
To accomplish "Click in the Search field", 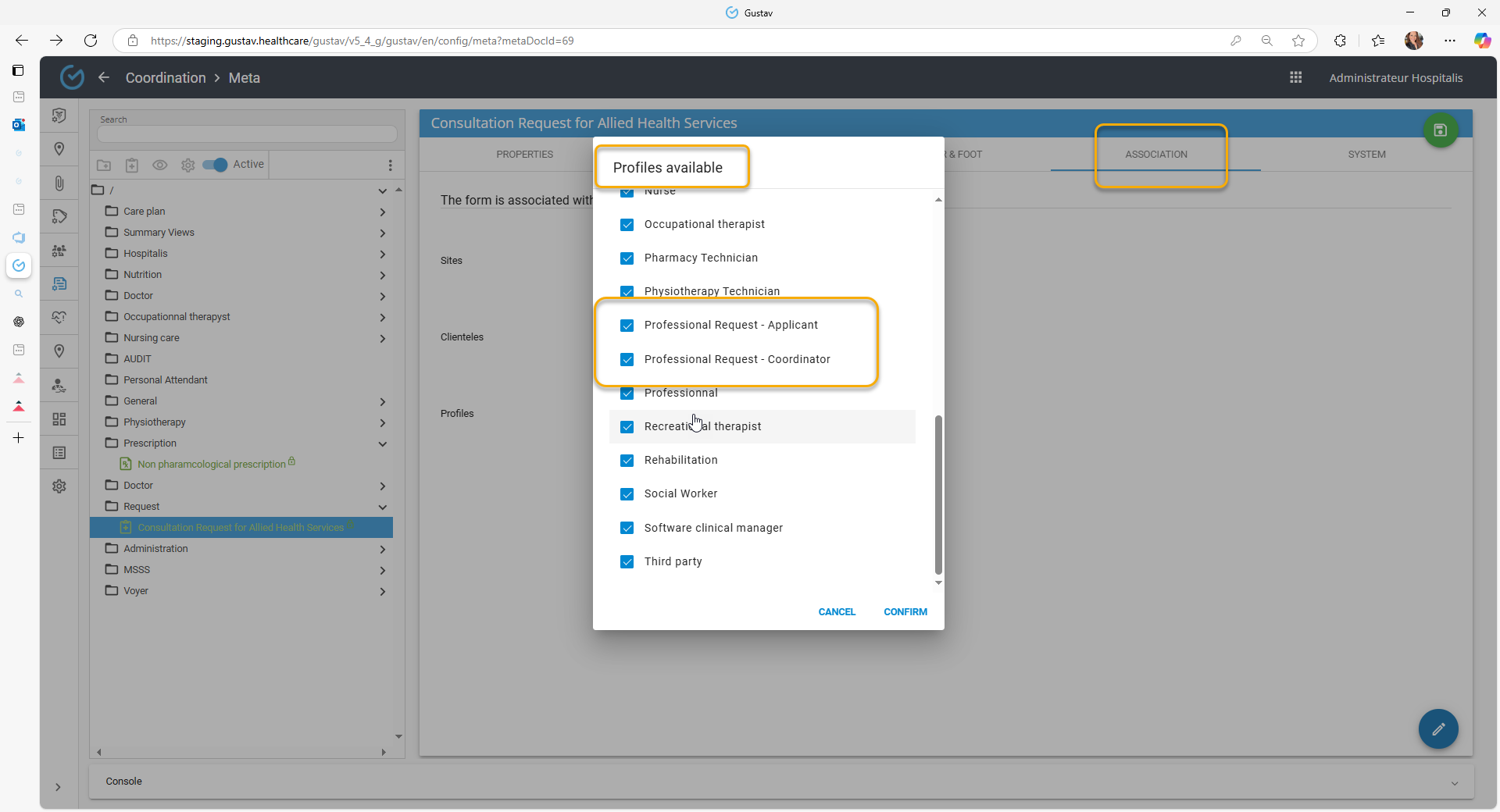I will pos(247,134).
